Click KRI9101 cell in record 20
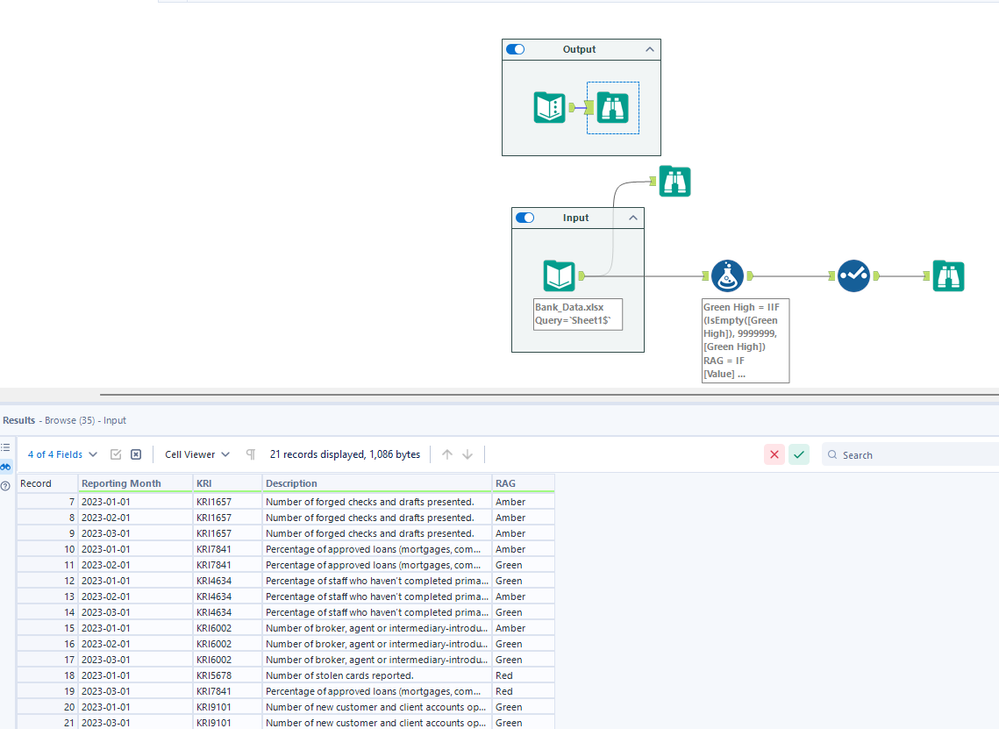Viewport: 999px width, 729px height. coord(227,707)
